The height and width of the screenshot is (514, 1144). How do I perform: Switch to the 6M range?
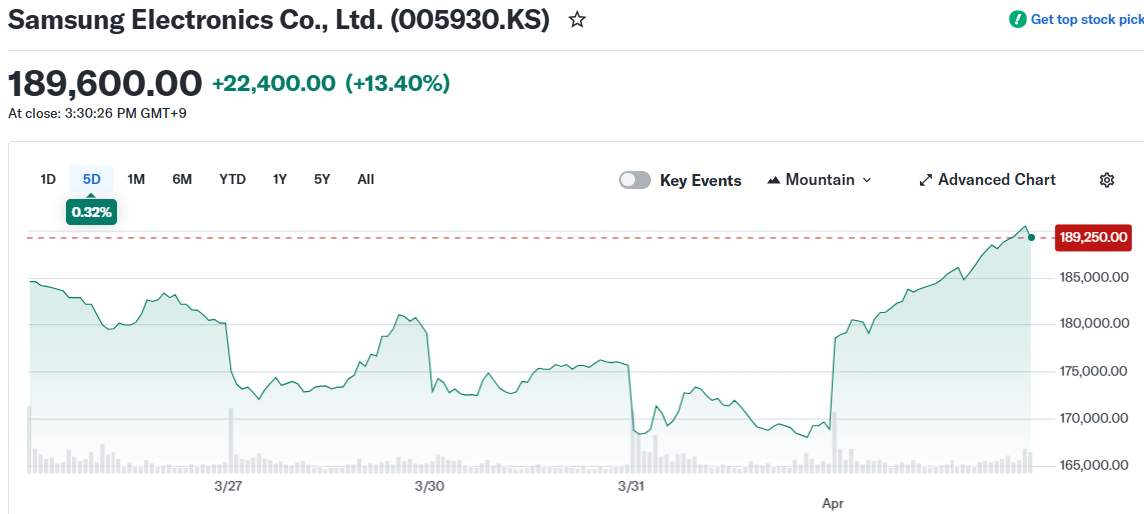pyautogui.click(x=182, y=179)
